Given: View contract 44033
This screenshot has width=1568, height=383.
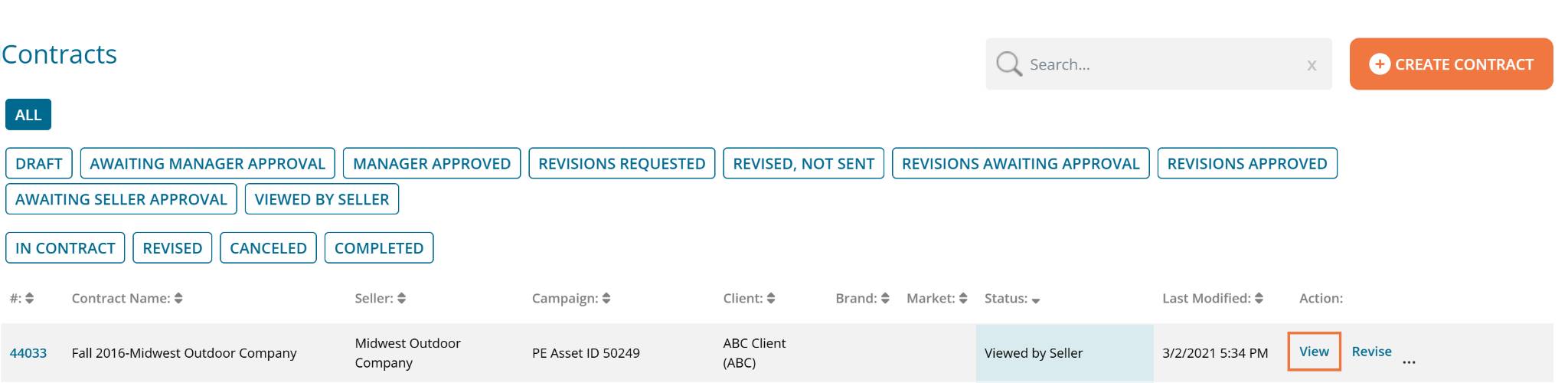Looking at the screenshot, I should 1314,352.
